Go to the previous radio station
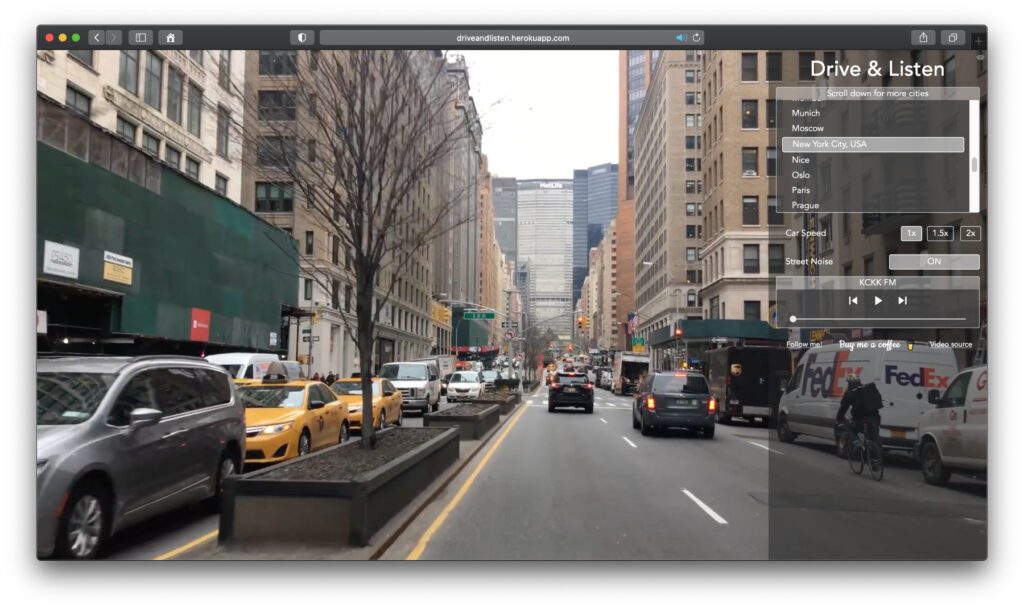1024x609 pixels. click(853, 300)
